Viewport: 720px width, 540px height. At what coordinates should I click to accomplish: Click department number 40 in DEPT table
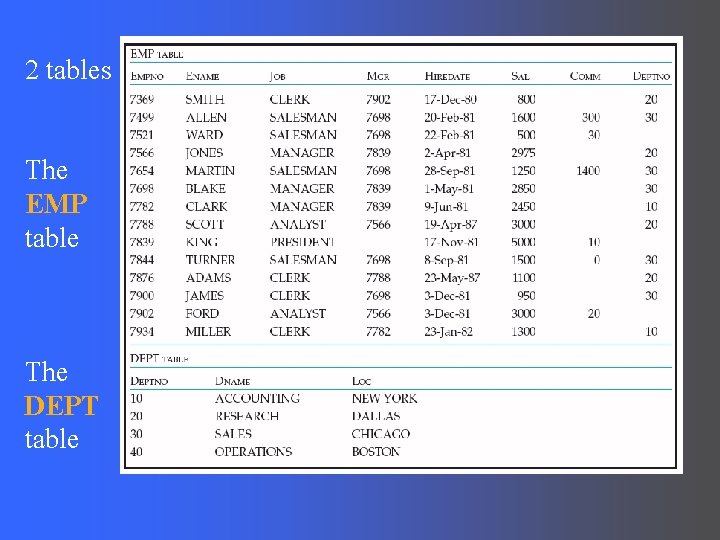136,452
